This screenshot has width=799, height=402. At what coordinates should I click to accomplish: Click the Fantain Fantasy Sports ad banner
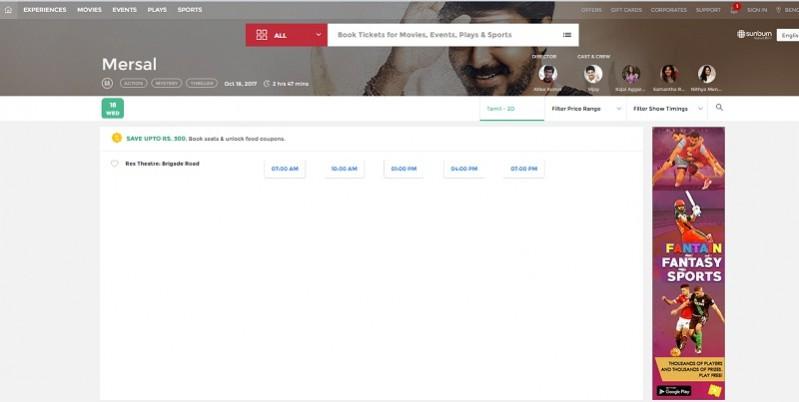tap(688, 263)
